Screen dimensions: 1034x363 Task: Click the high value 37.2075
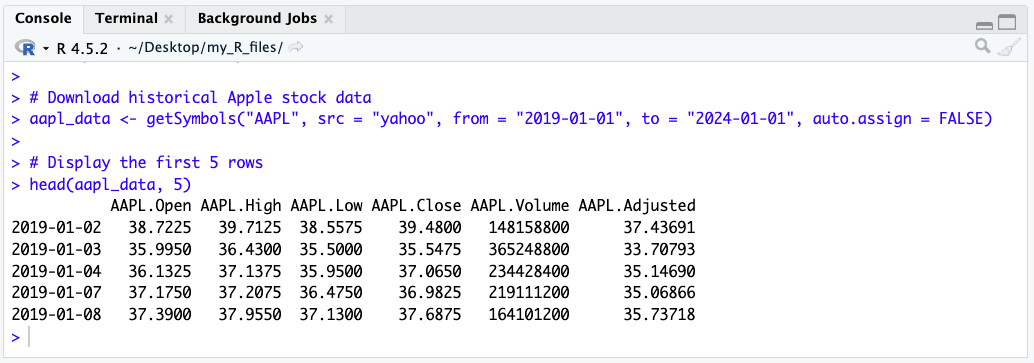coord(250,293)
